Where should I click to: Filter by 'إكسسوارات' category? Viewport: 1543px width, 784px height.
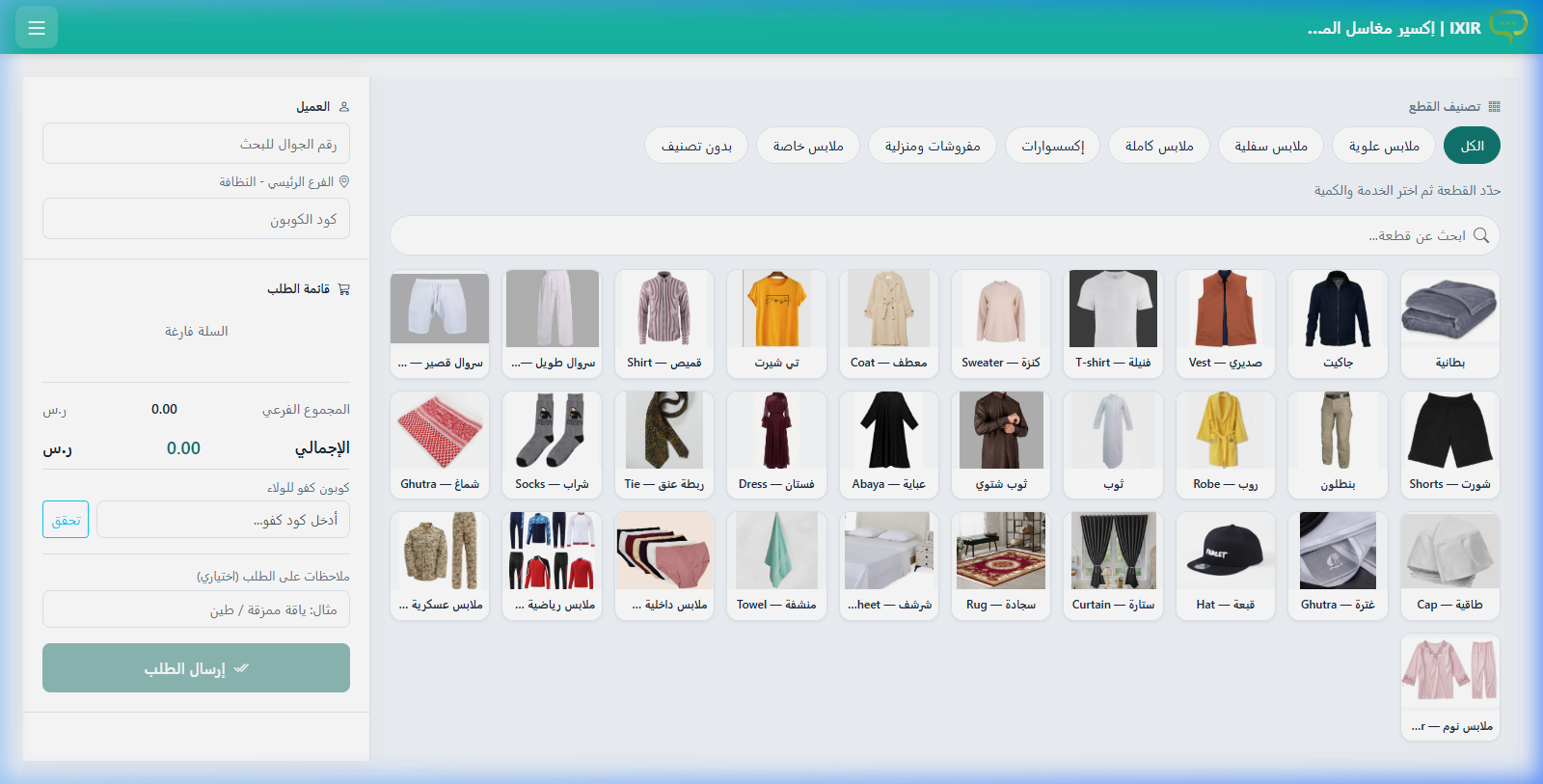[x=1052, y=146]
